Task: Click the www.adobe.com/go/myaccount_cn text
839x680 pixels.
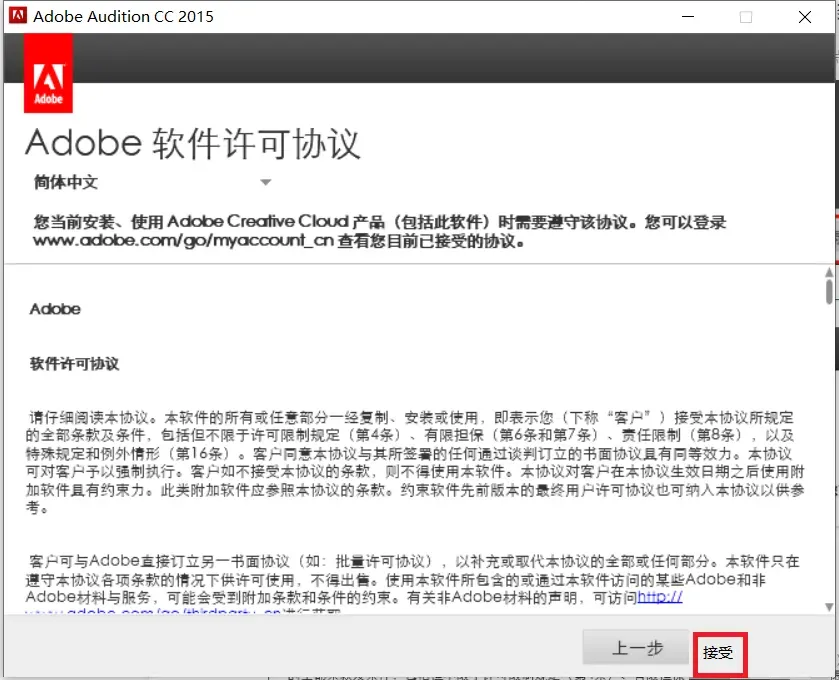Action: [x=183, y=241]
